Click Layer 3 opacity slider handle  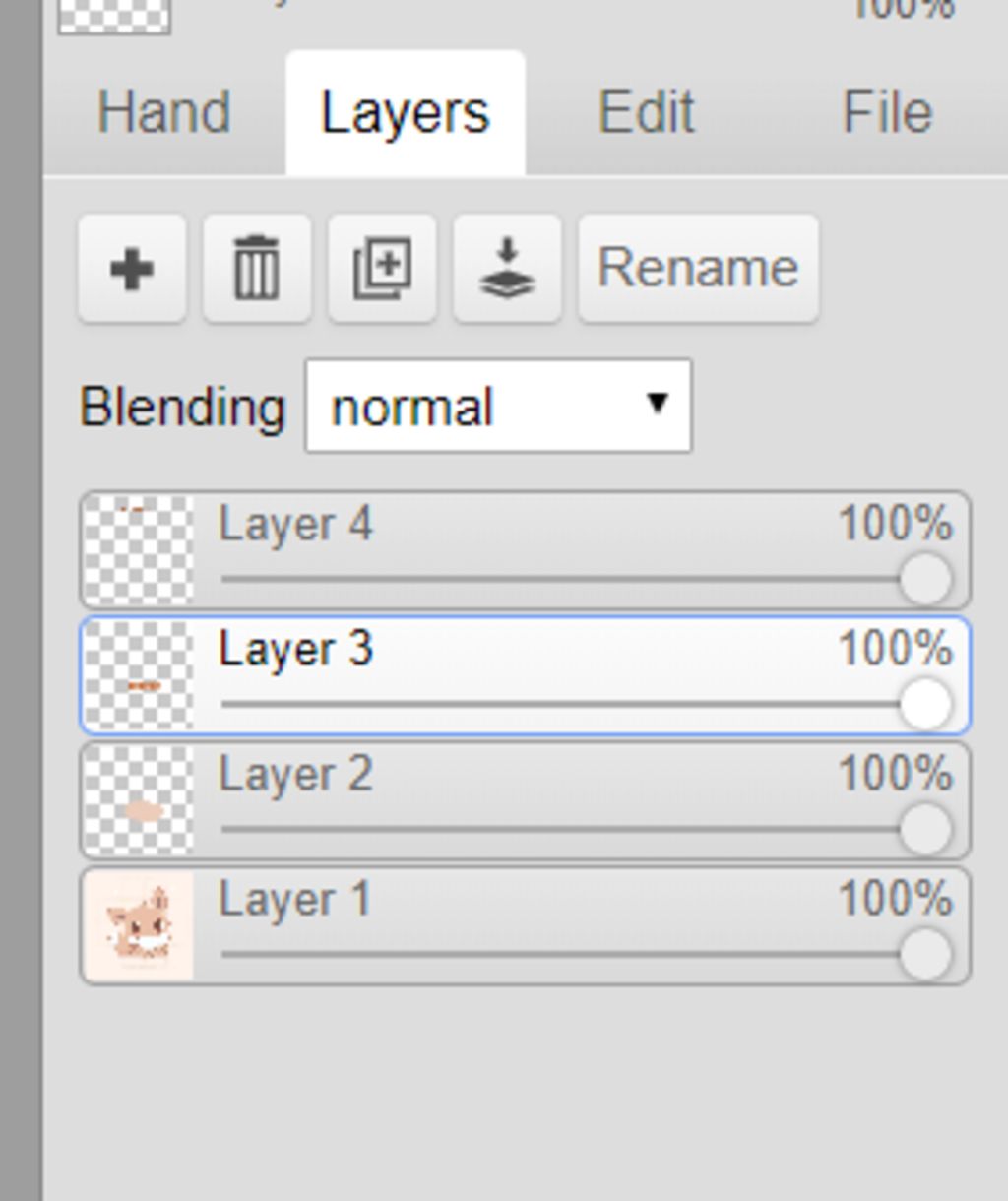[925, 705]
